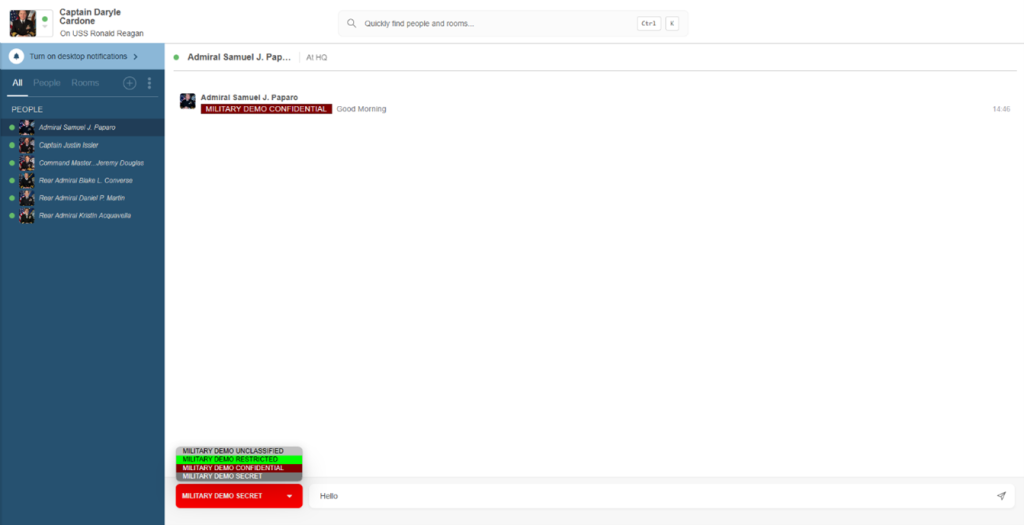Click Captain Daryle Cardone's profile picture
This screenshot has width=1024, height=525.
[23, 23]
